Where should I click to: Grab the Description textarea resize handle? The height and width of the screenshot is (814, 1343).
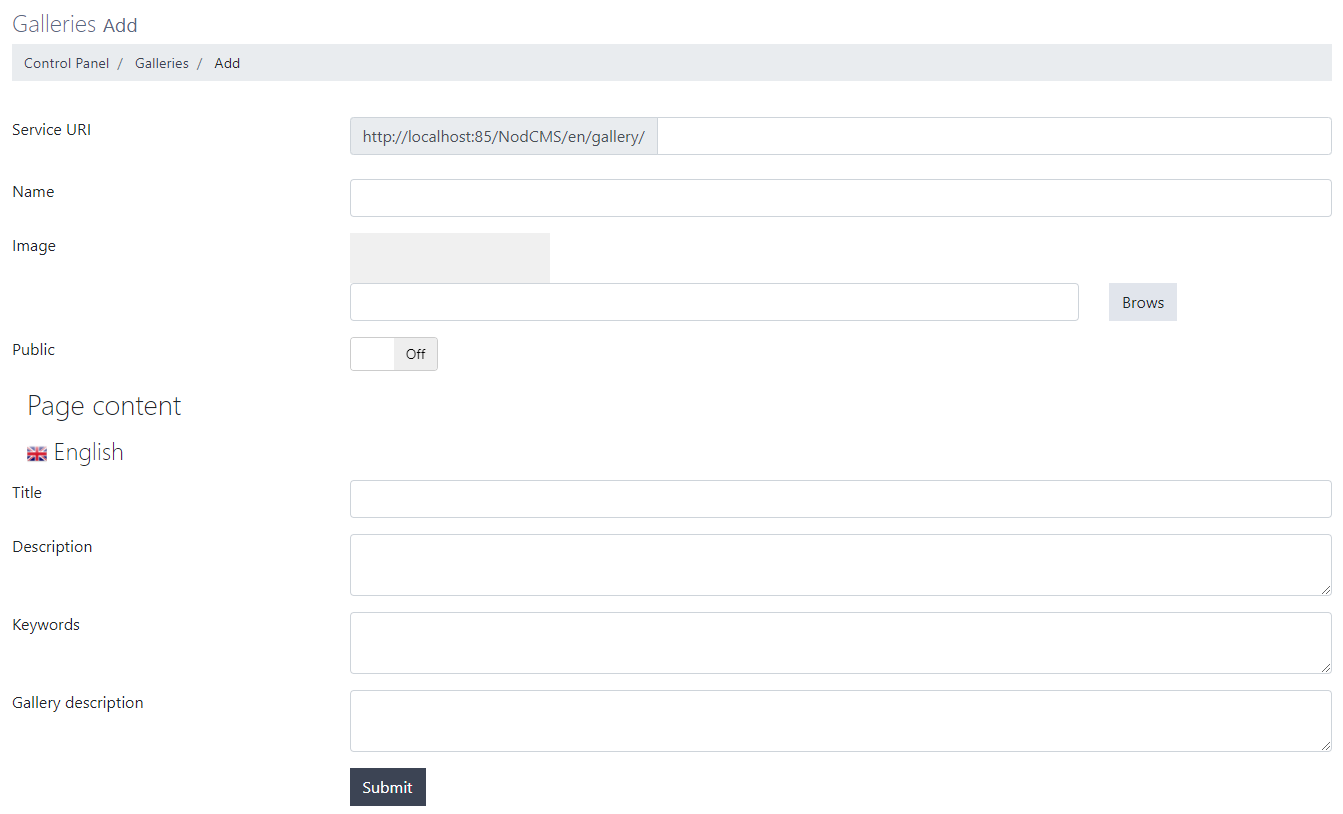tap(1326, 590)
